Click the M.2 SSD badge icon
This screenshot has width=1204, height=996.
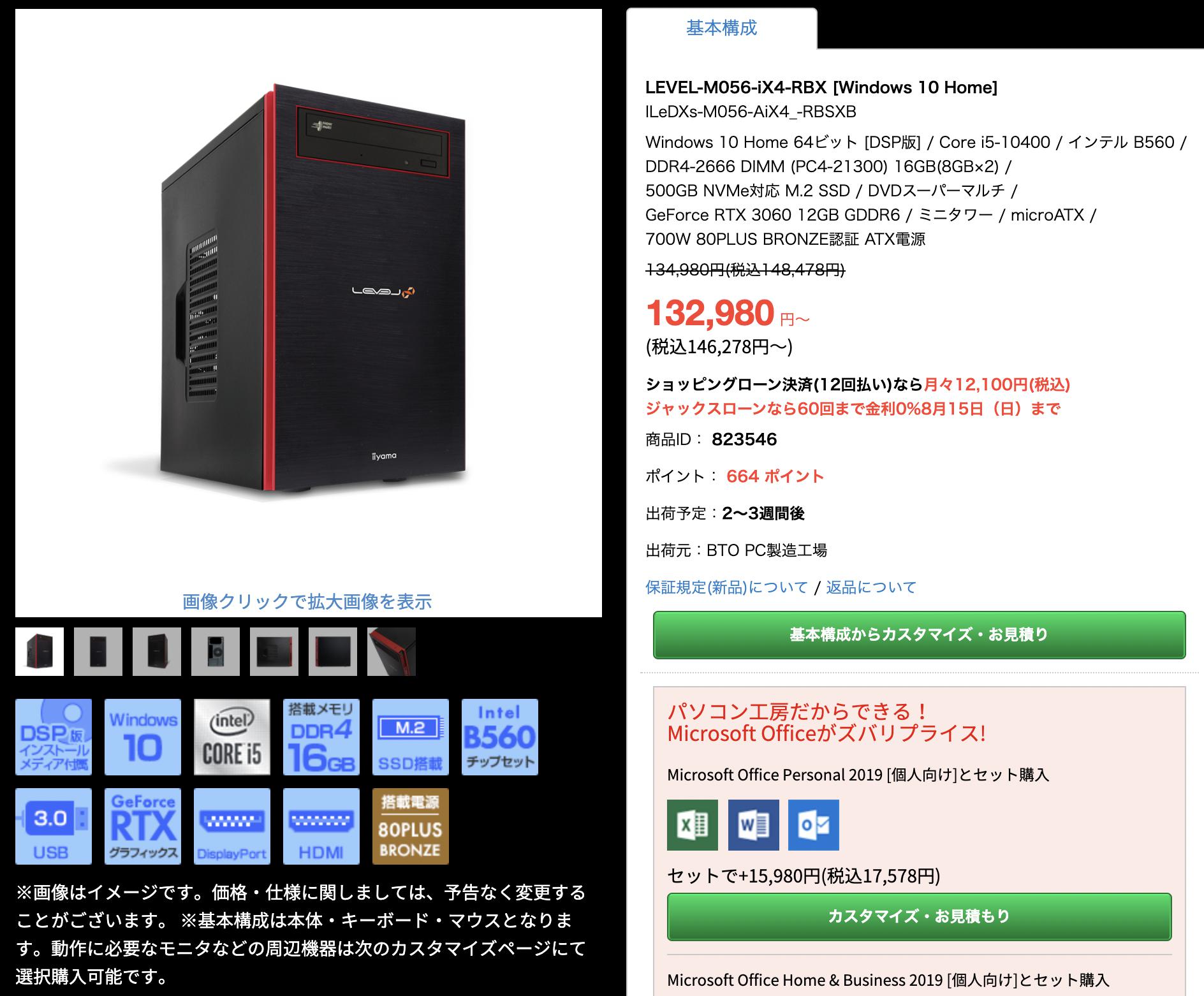click(411, 736)
